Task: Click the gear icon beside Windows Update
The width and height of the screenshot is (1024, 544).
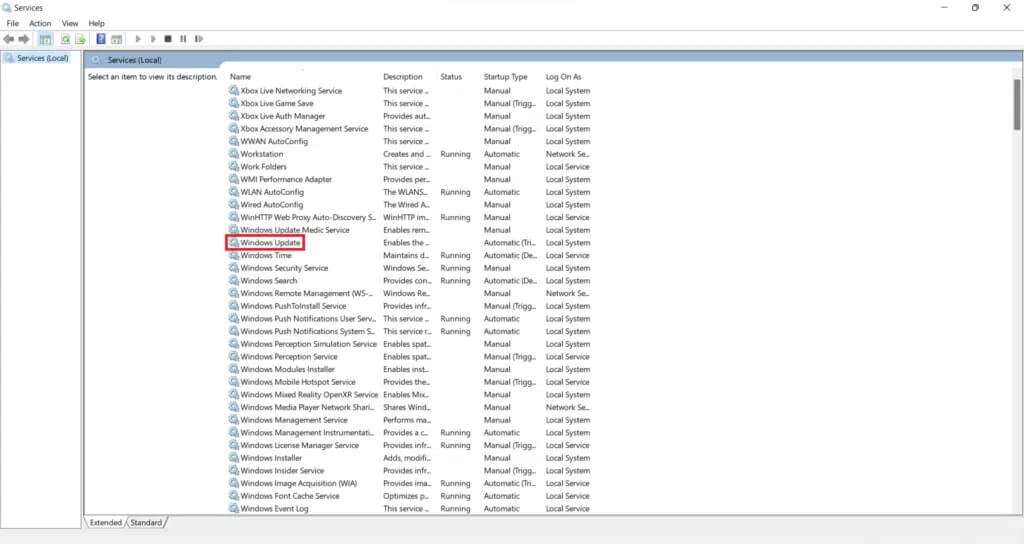Action: 234,243
